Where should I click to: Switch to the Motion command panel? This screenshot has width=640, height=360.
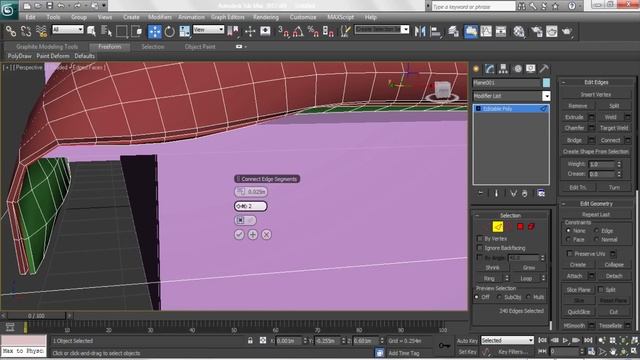[x=518, y=69]
